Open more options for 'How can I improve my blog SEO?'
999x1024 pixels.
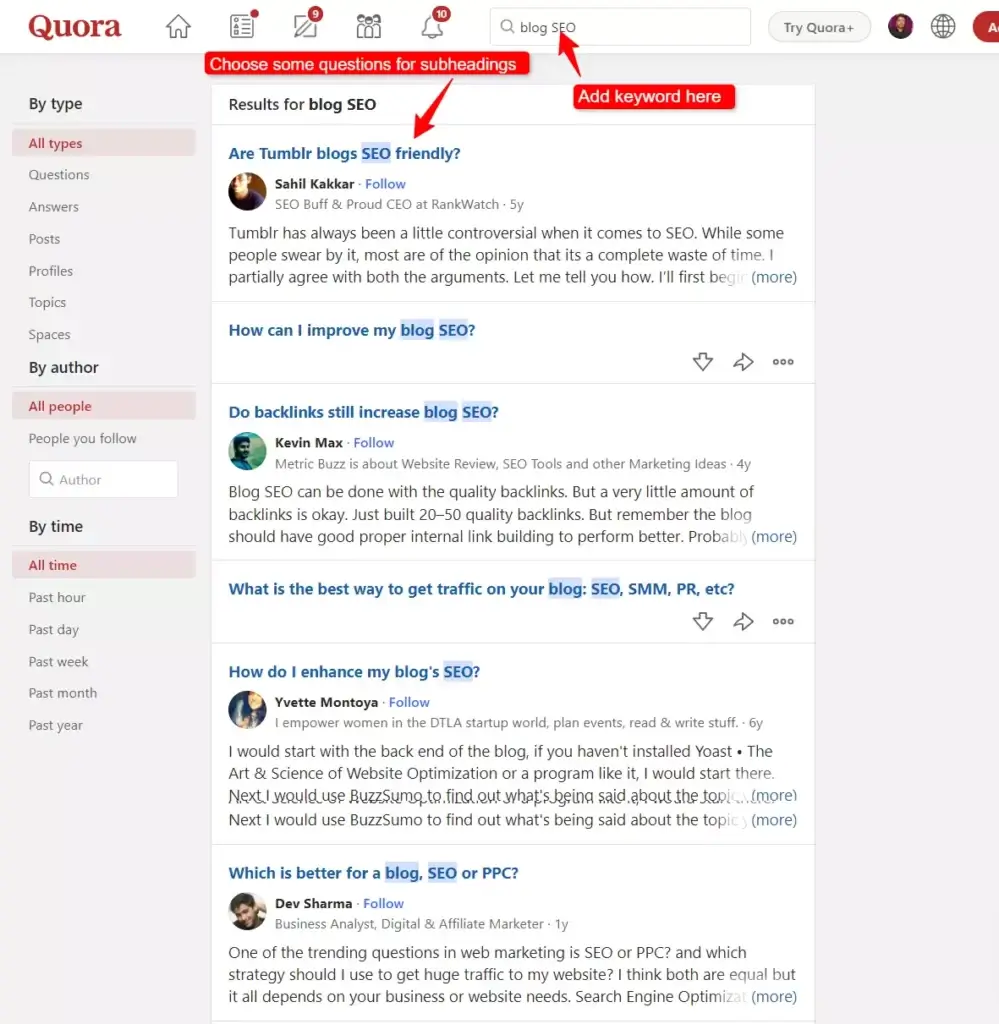coord(783,362)
